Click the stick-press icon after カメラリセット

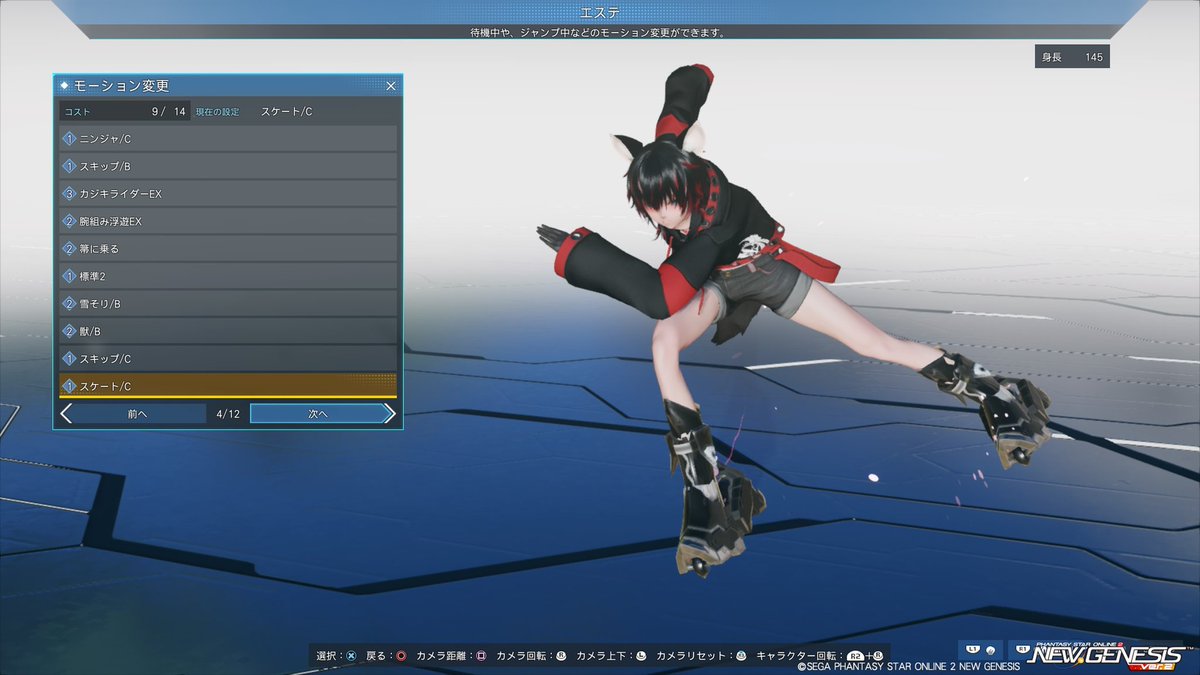point(741,656)
